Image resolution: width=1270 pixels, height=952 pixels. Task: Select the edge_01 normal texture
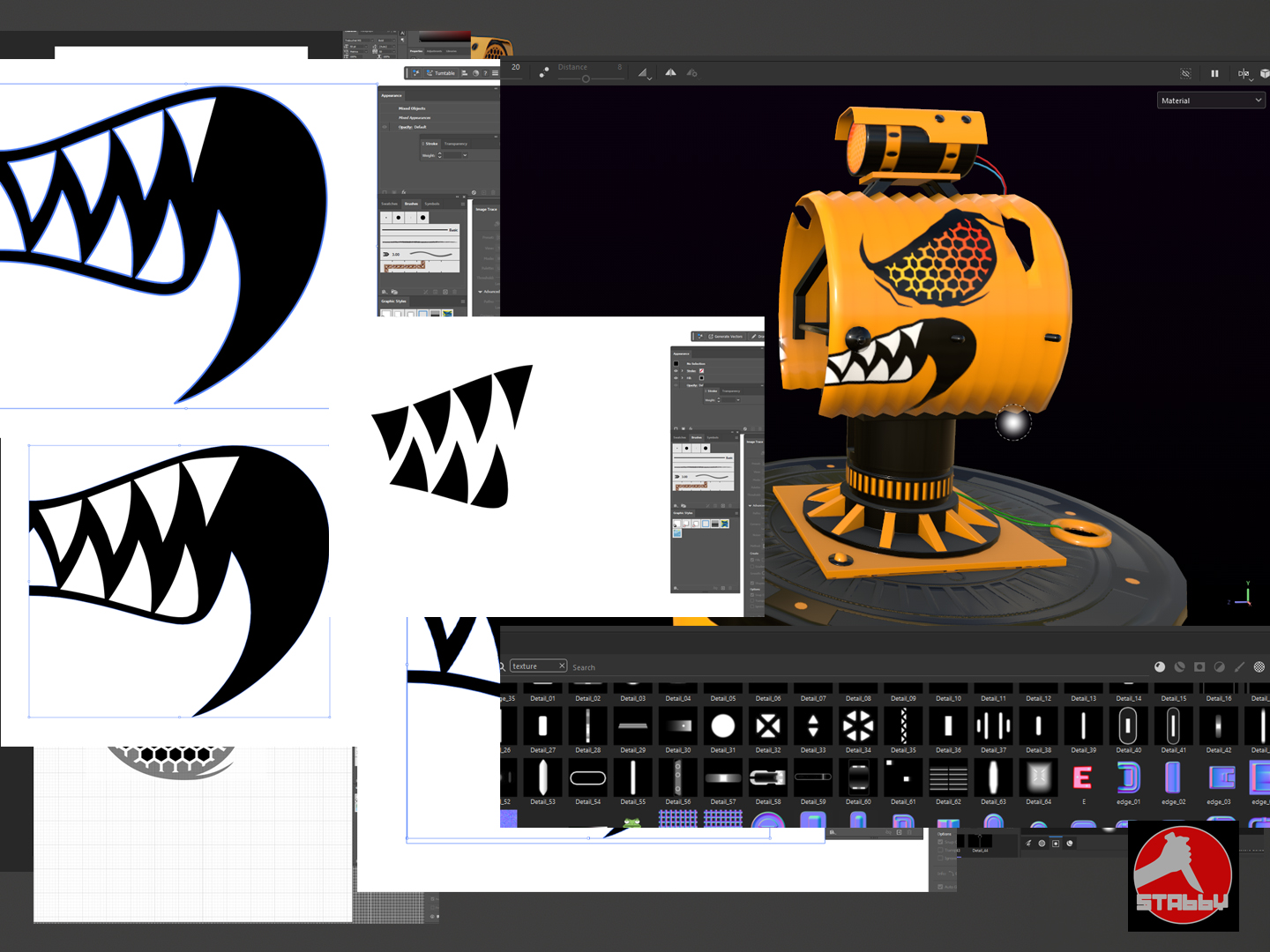[1128, 777]
